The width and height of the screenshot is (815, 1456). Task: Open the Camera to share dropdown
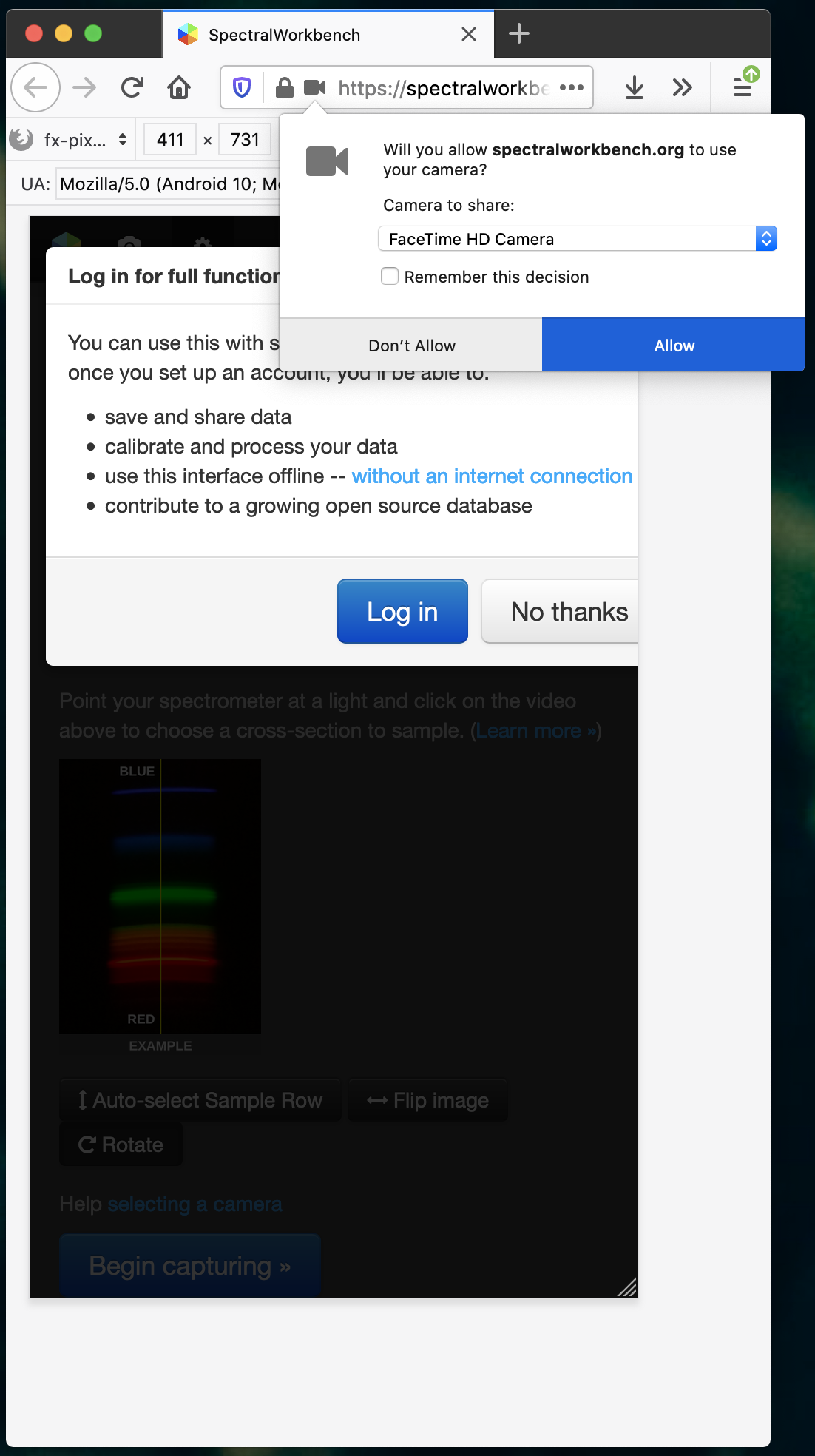pyautogui.click(x=578, y=239)
